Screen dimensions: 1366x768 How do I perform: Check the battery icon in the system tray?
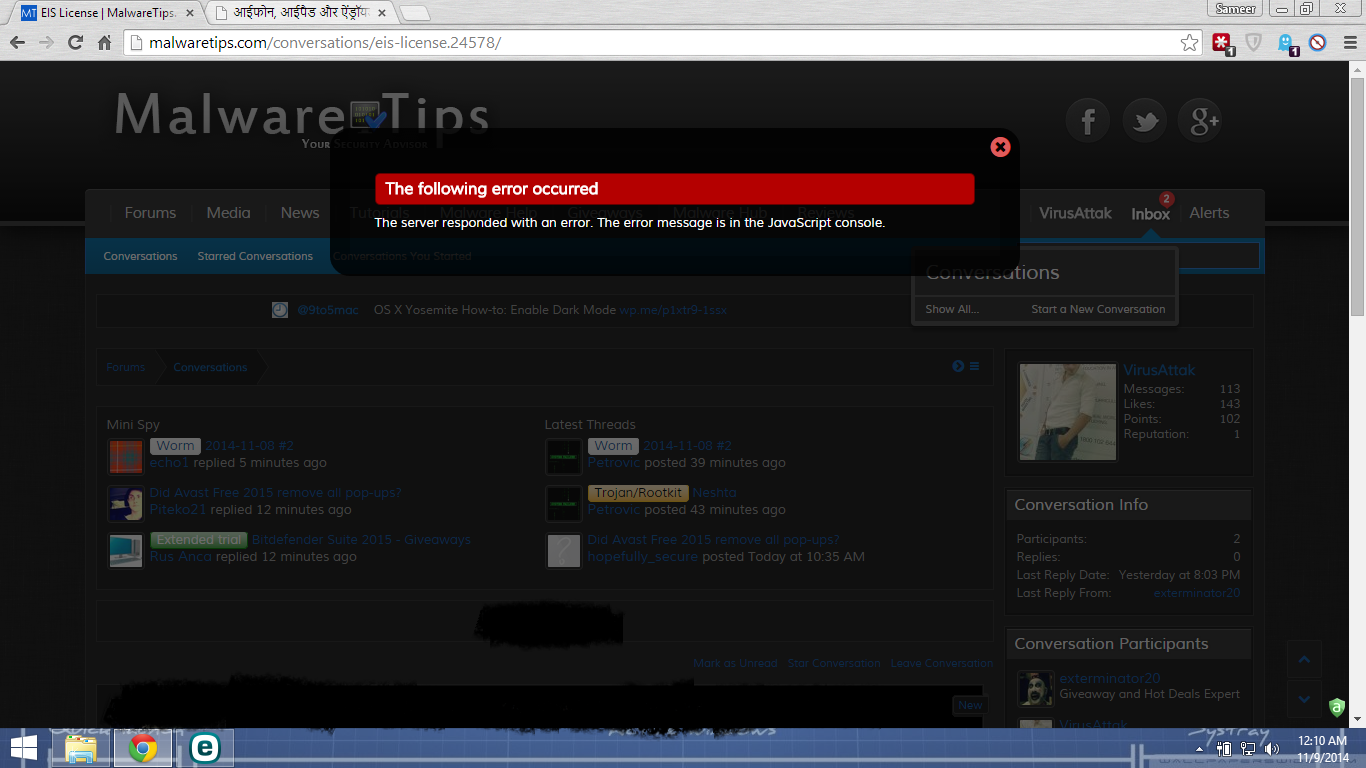pos(1224,748)
